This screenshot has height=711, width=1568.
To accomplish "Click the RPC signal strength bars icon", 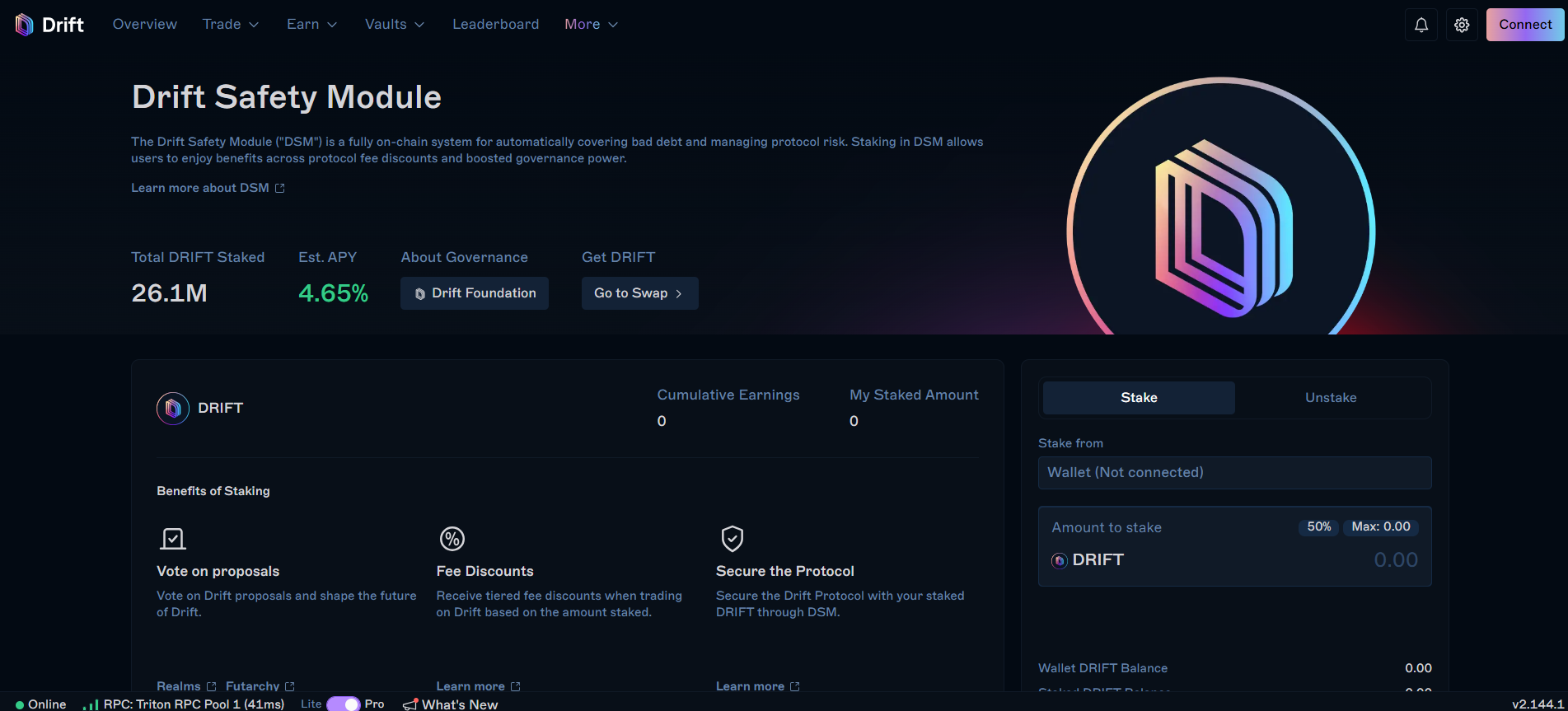I will click(x=91, y=704).
